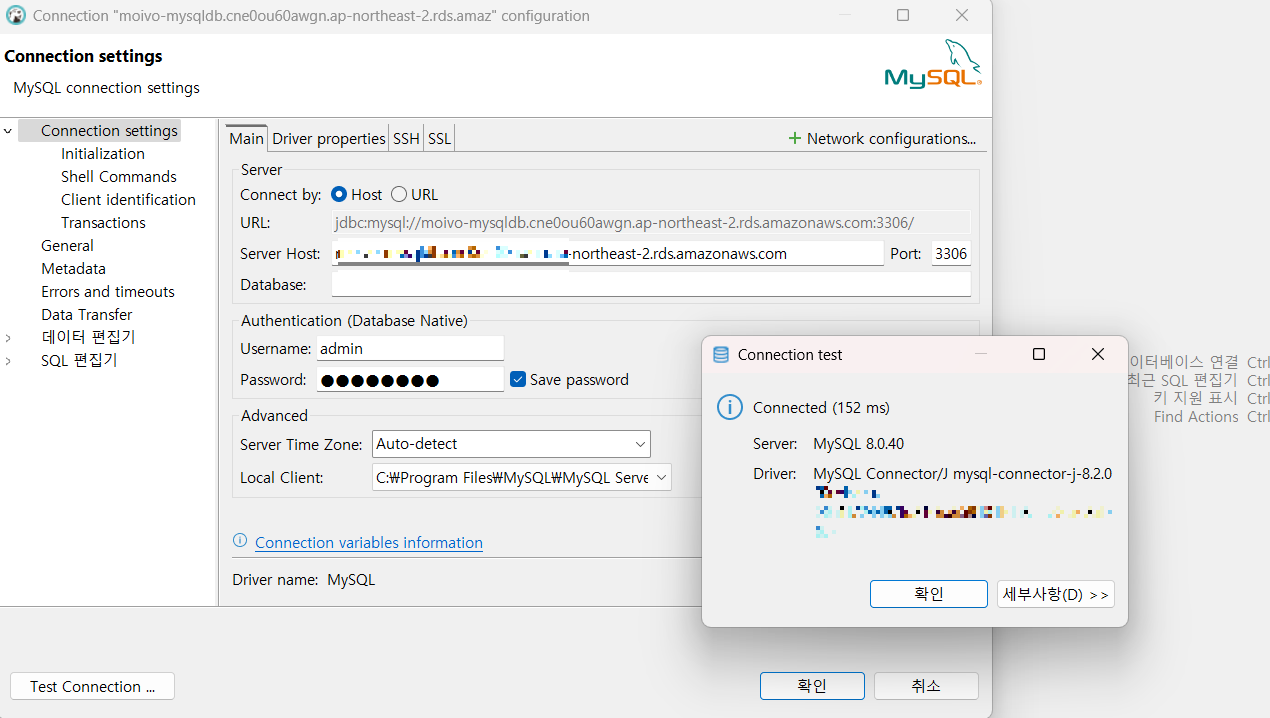This screenshot has width=1270, height=718.
Task: Click the Username field
Action: point(410,349)
